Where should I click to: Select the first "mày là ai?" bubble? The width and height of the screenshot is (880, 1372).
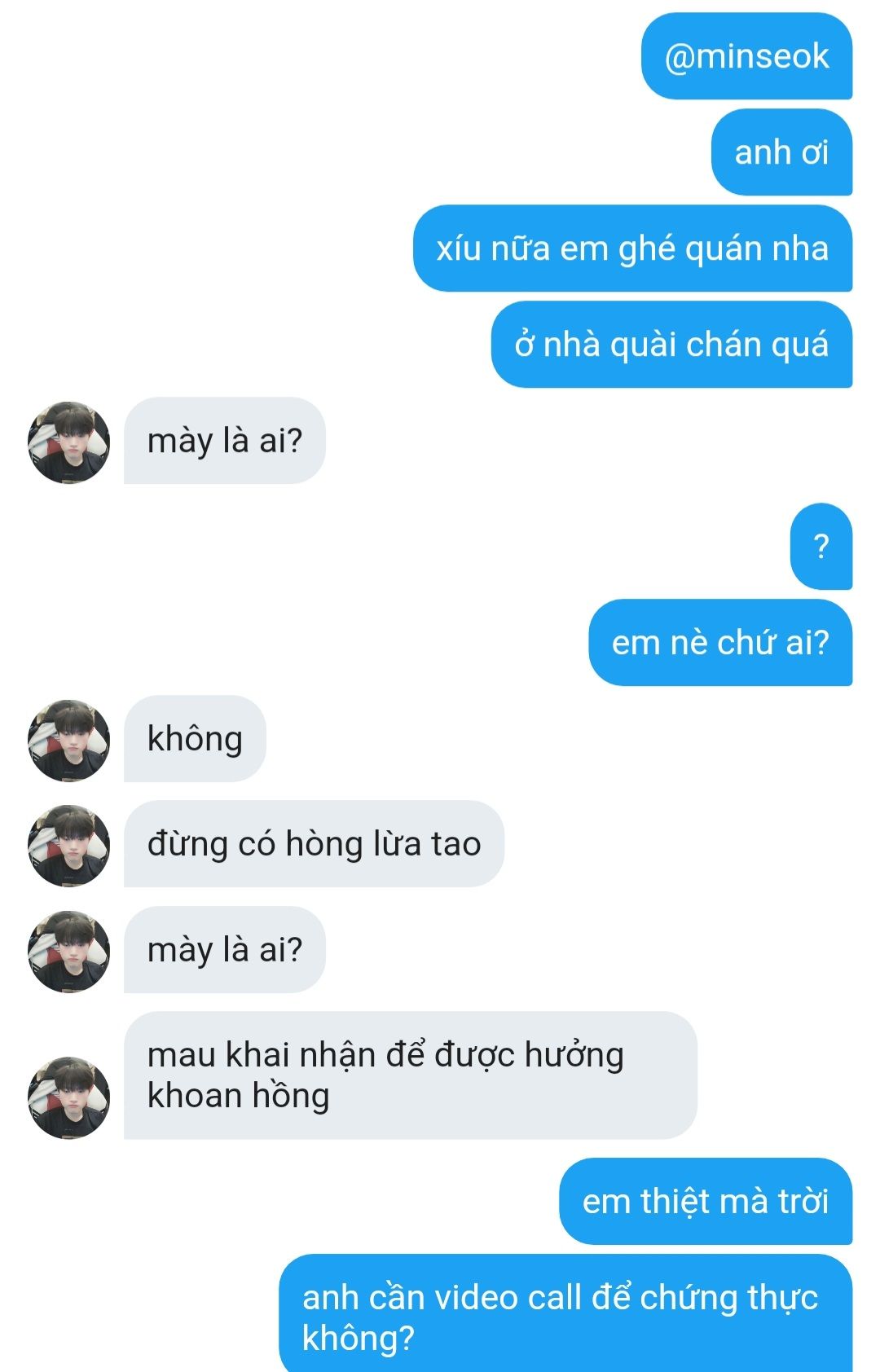pyautogui.click(x=225, y=441)
